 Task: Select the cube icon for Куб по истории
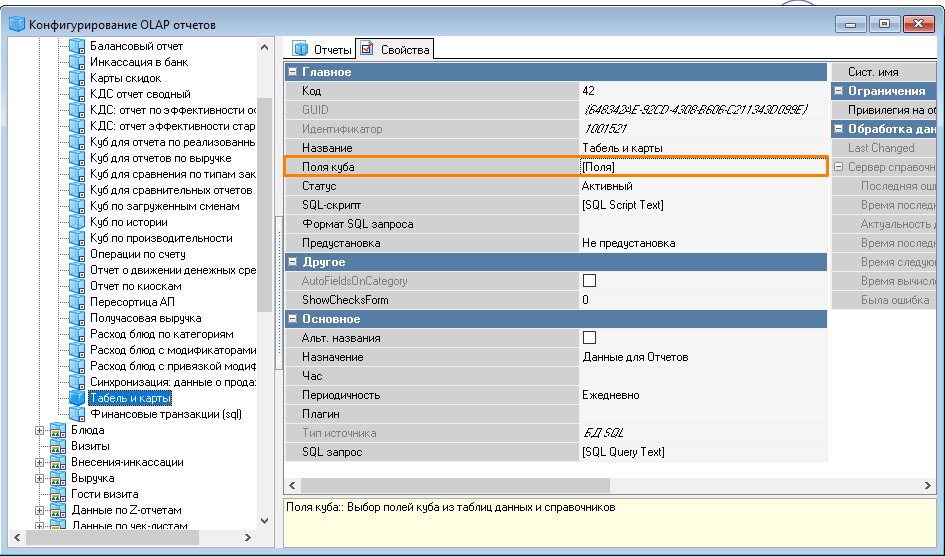(77, 222)
